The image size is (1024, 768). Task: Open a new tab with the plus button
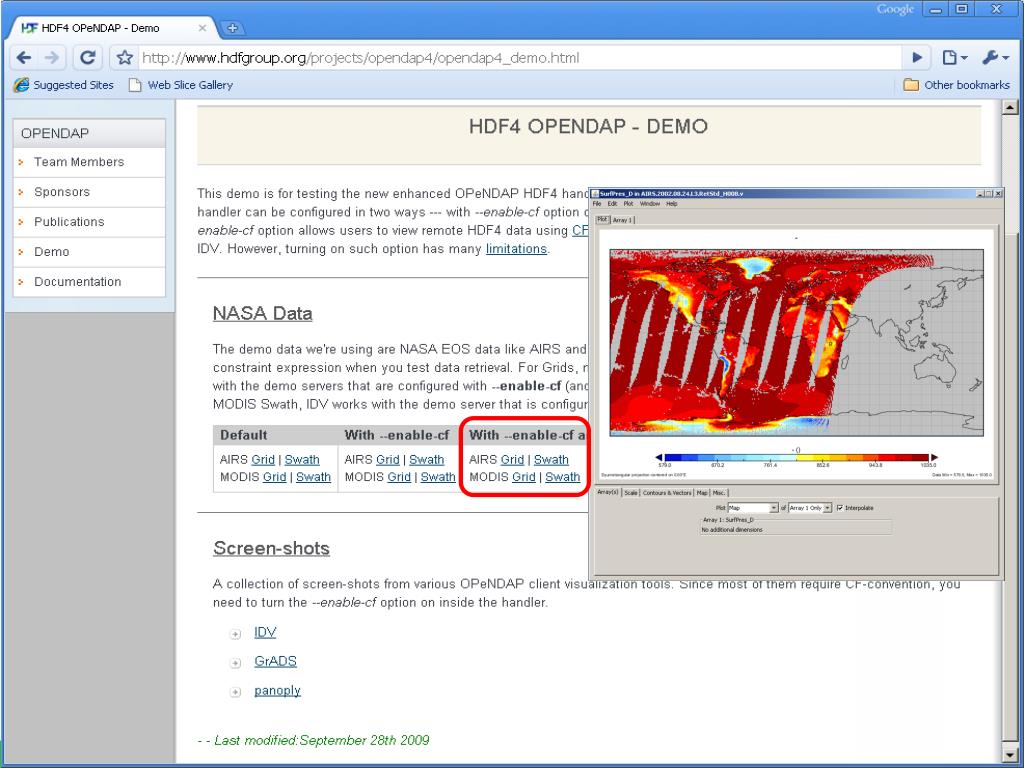pyautogui.click(x=232, y=28)
